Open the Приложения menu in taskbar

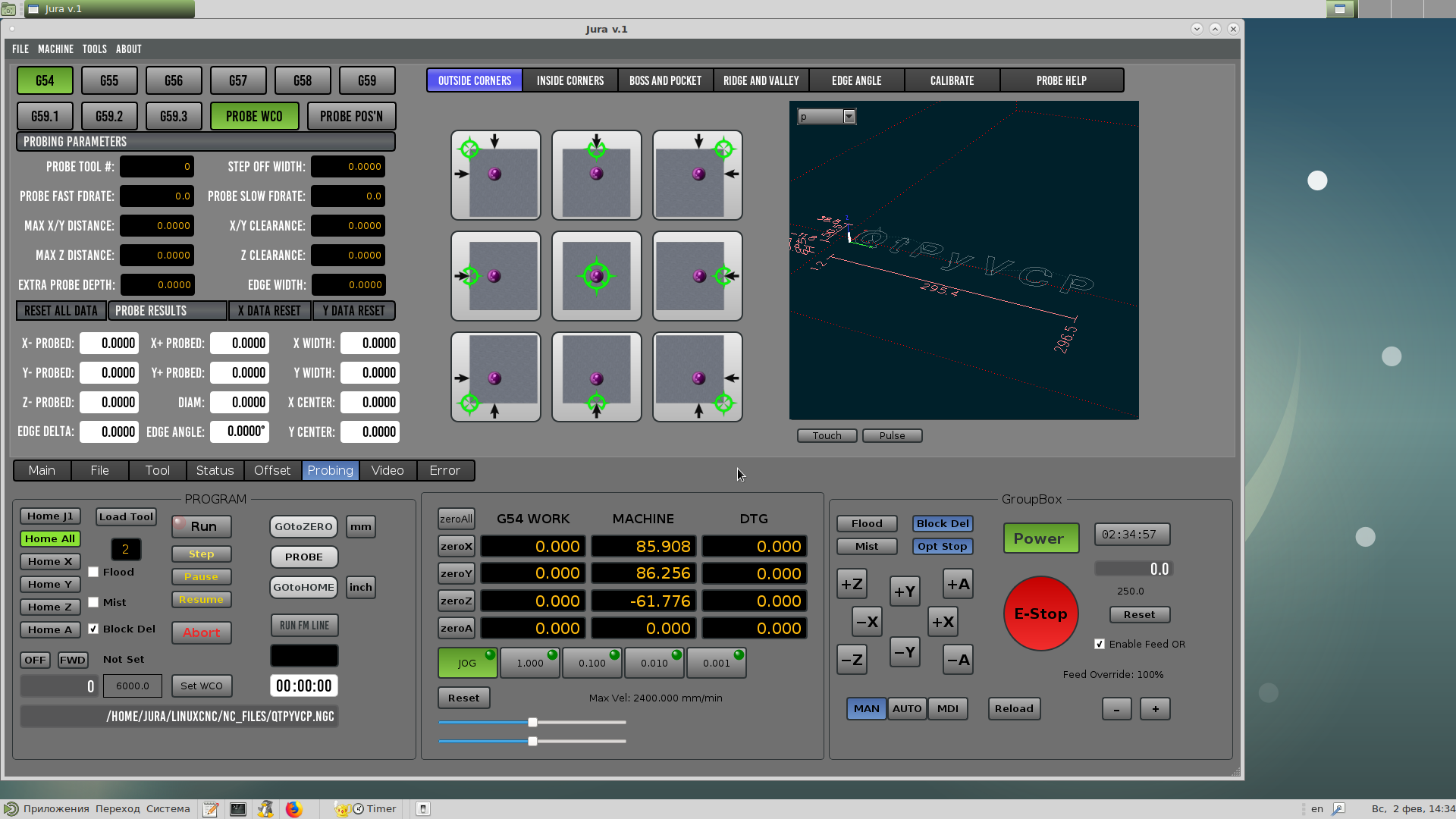(x=56, y=809)
